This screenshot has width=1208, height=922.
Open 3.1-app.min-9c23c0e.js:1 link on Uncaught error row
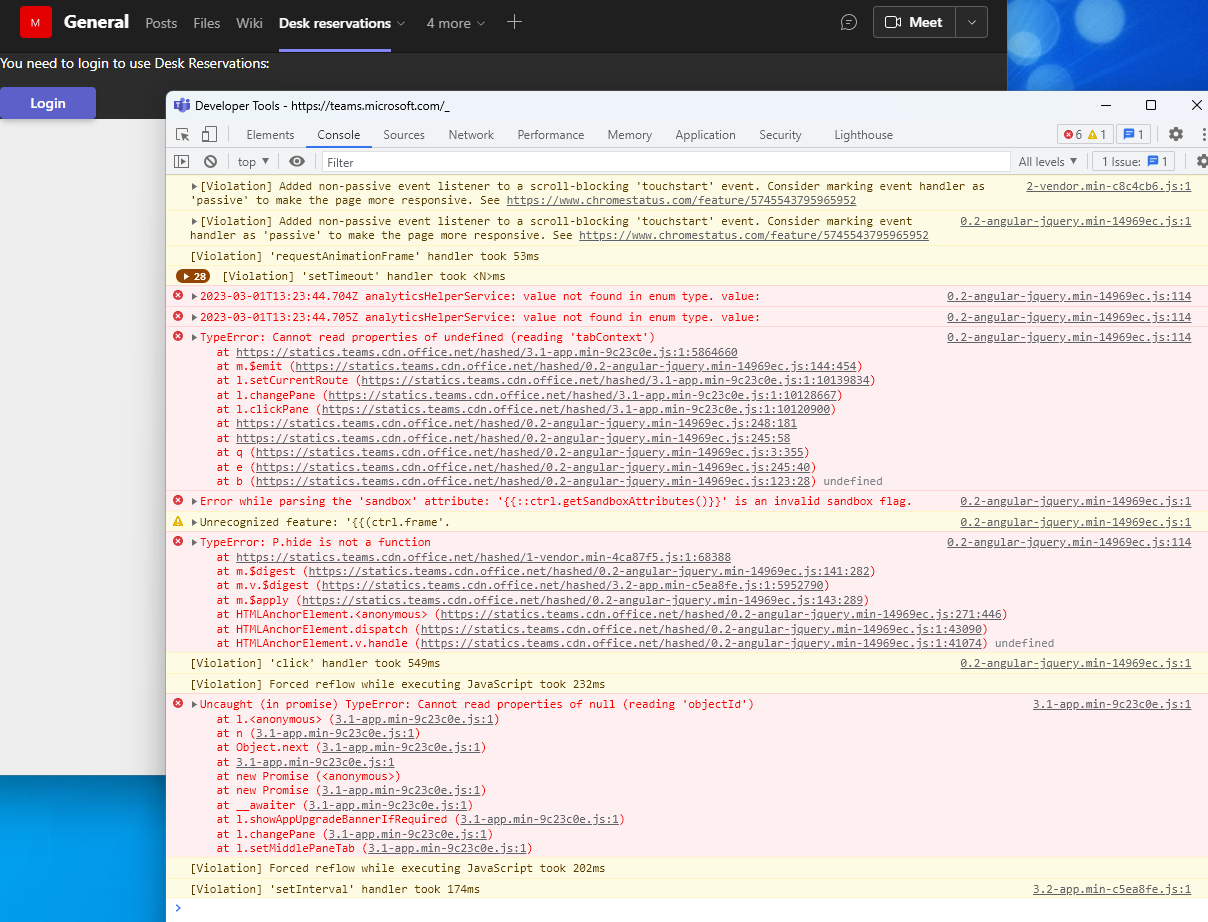click(1112, 704)
